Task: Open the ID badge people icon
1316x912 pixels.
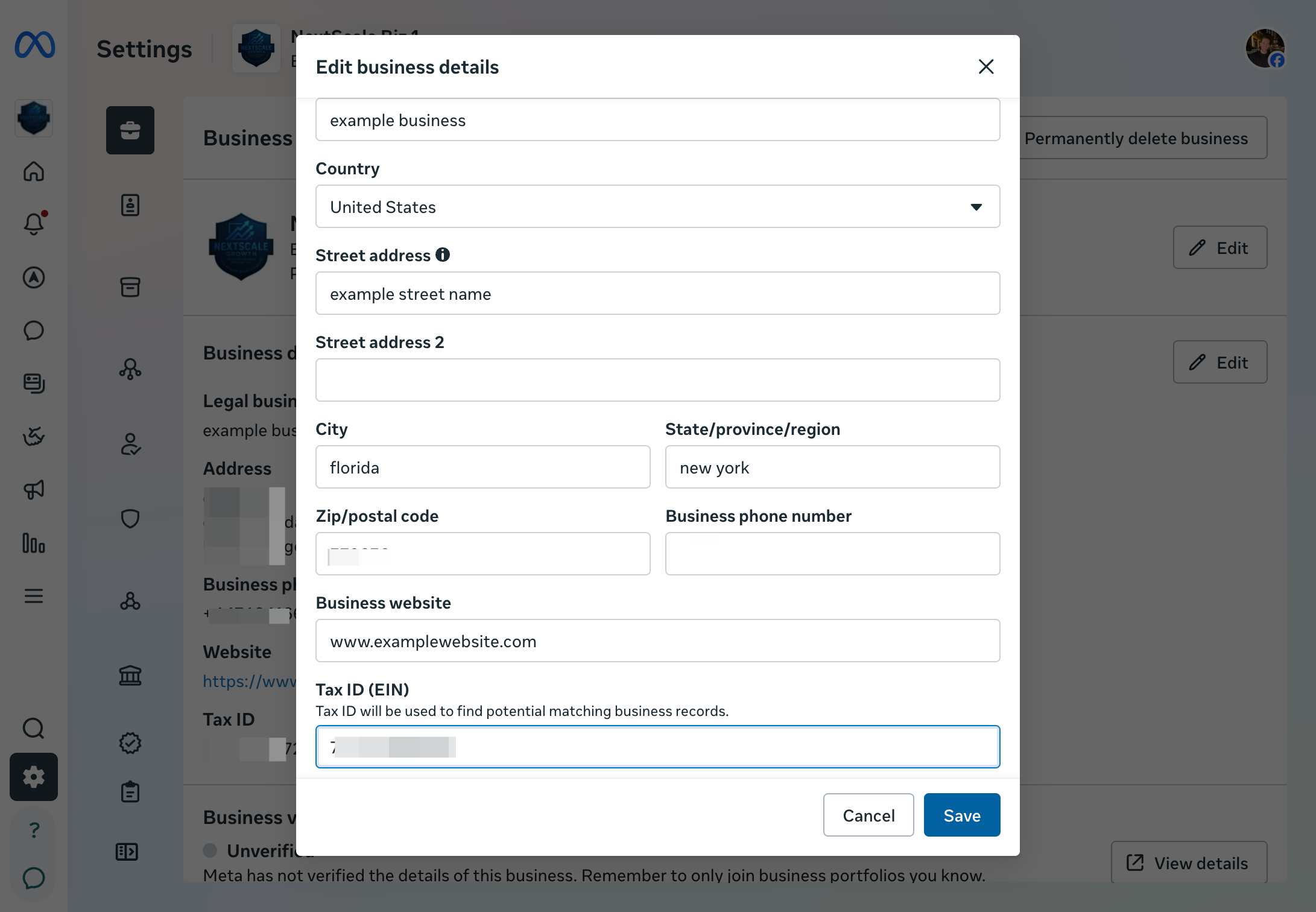Action: (x=130, y=205)
